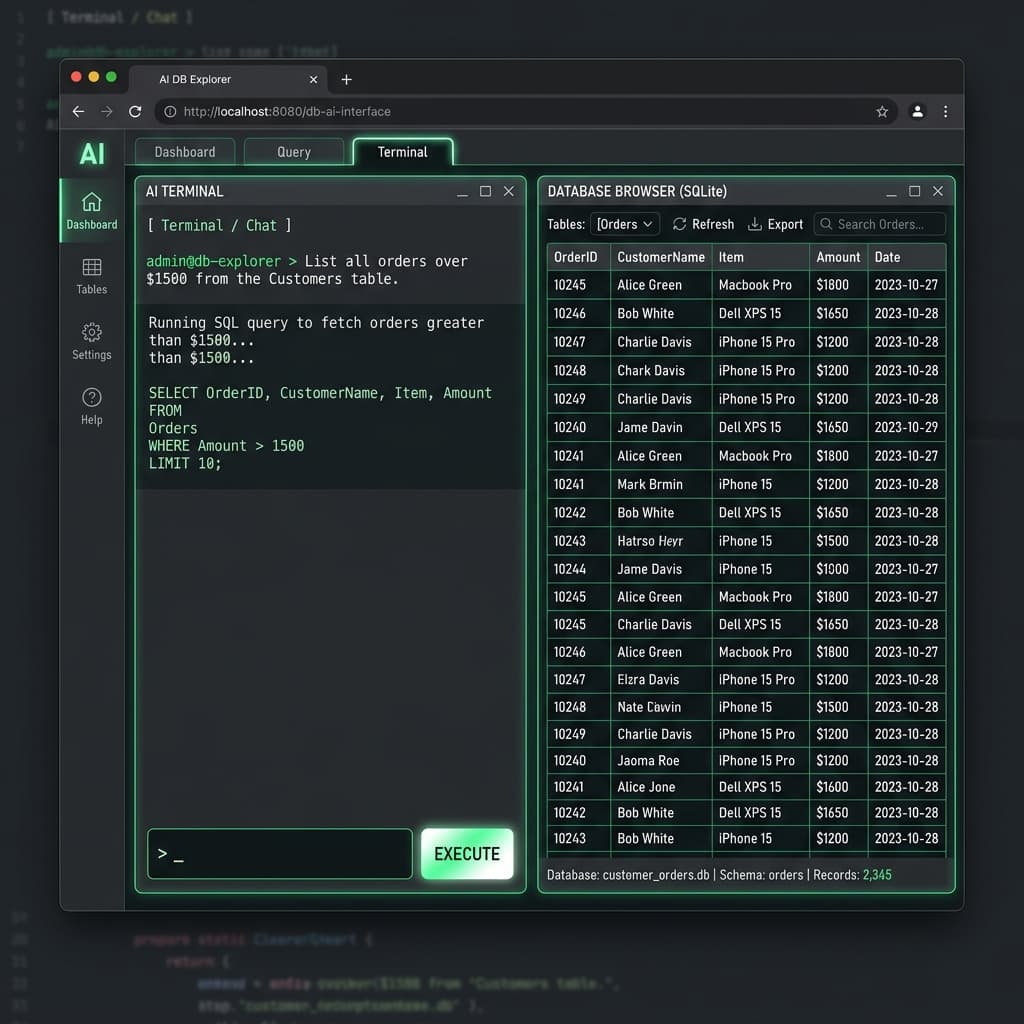Screen dimensions: 1024x1024
Task: Open the Dashboard sidebar home icon
Action: (91, 202)
